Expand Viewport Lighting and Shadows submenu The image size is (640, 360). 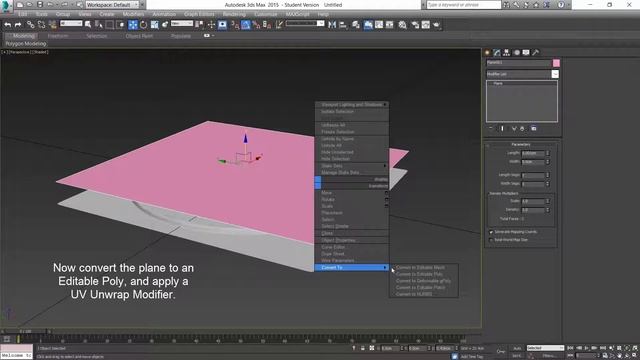352,104
